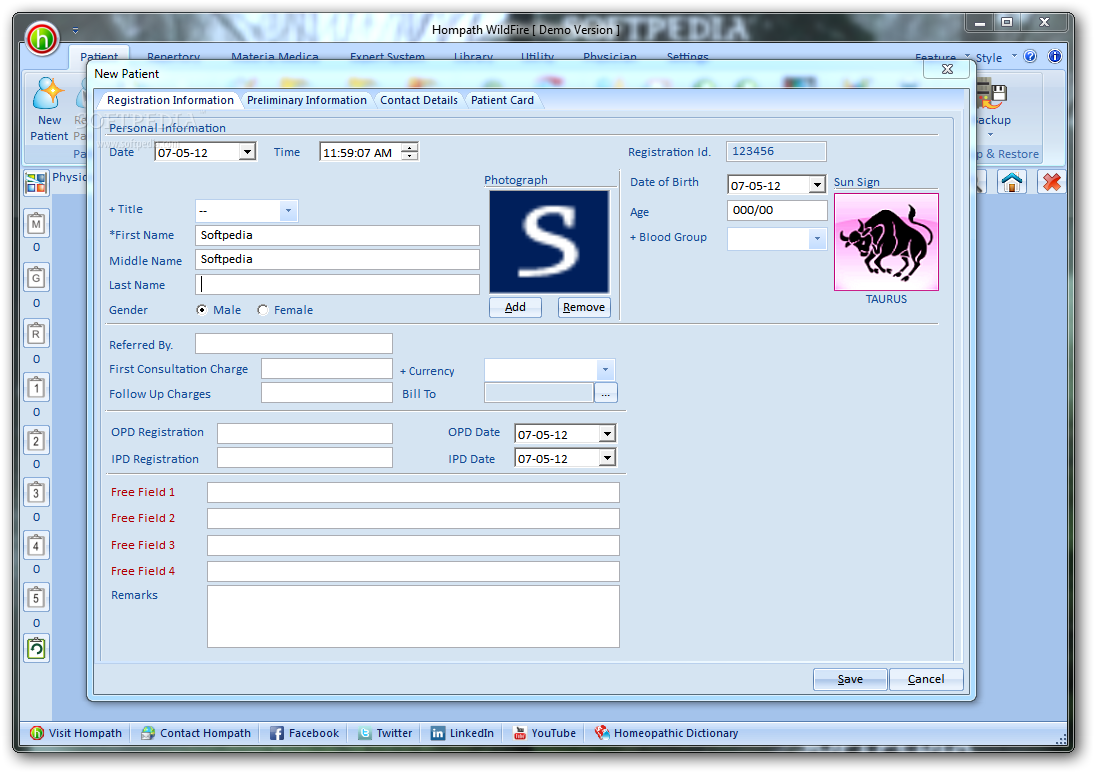1095x773 pixels.
Task: Click the patient photograph thumbnail
Action: coord(549,242)
